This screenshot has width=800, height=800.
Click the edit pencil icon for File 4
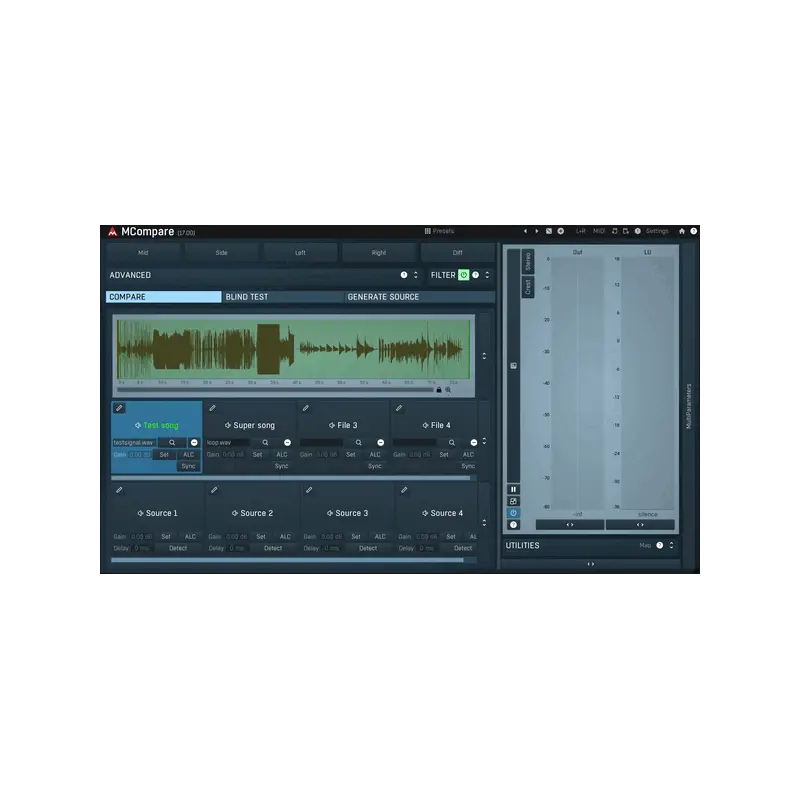point(399,408)
